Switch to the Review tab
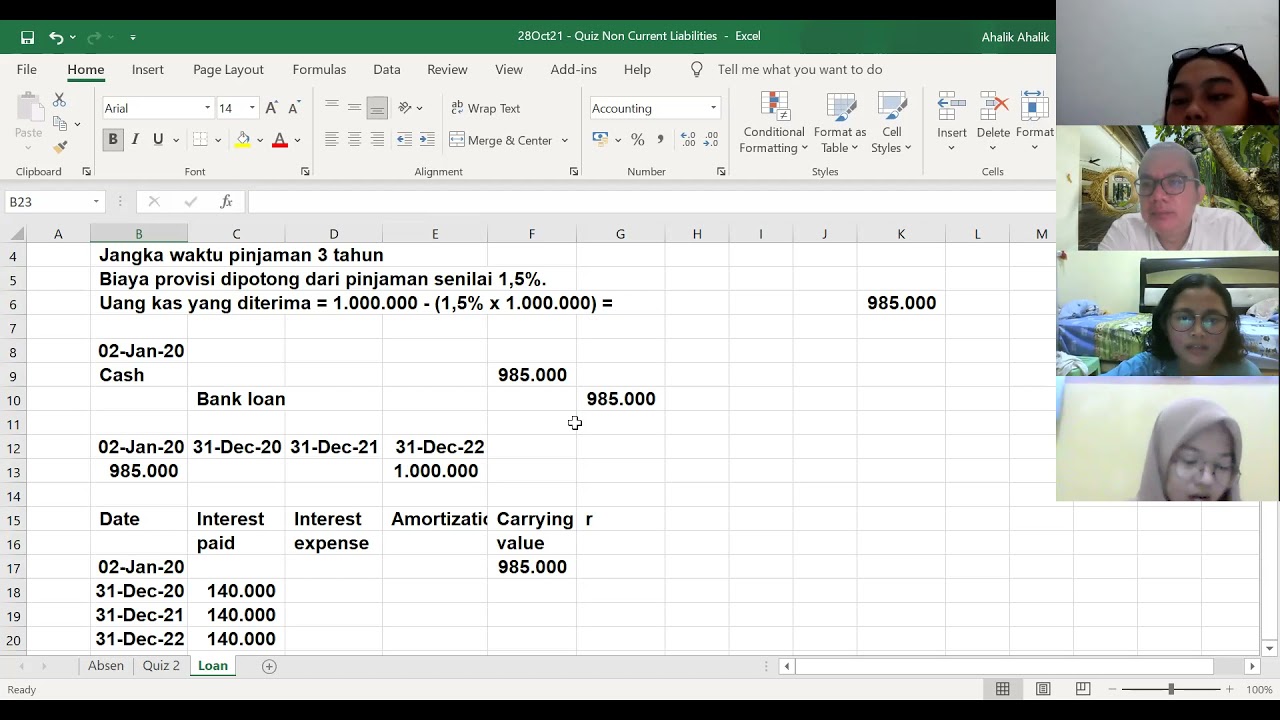The height and width of the screenshot is (720, 1280). click(x=447, y=69)
